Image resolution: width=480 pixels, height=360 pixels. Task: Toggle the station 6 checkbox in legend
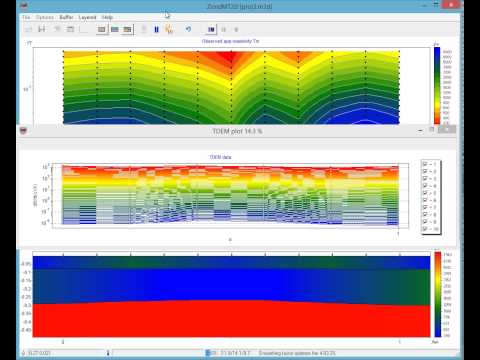pyautogui.click(x=425, y=200)
